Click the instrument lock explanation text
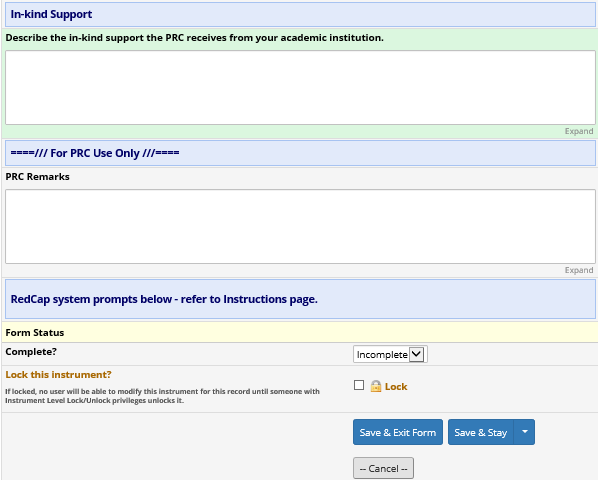This screenshot has height=480, width=598. pyautogui.click(x=162, y=396)
